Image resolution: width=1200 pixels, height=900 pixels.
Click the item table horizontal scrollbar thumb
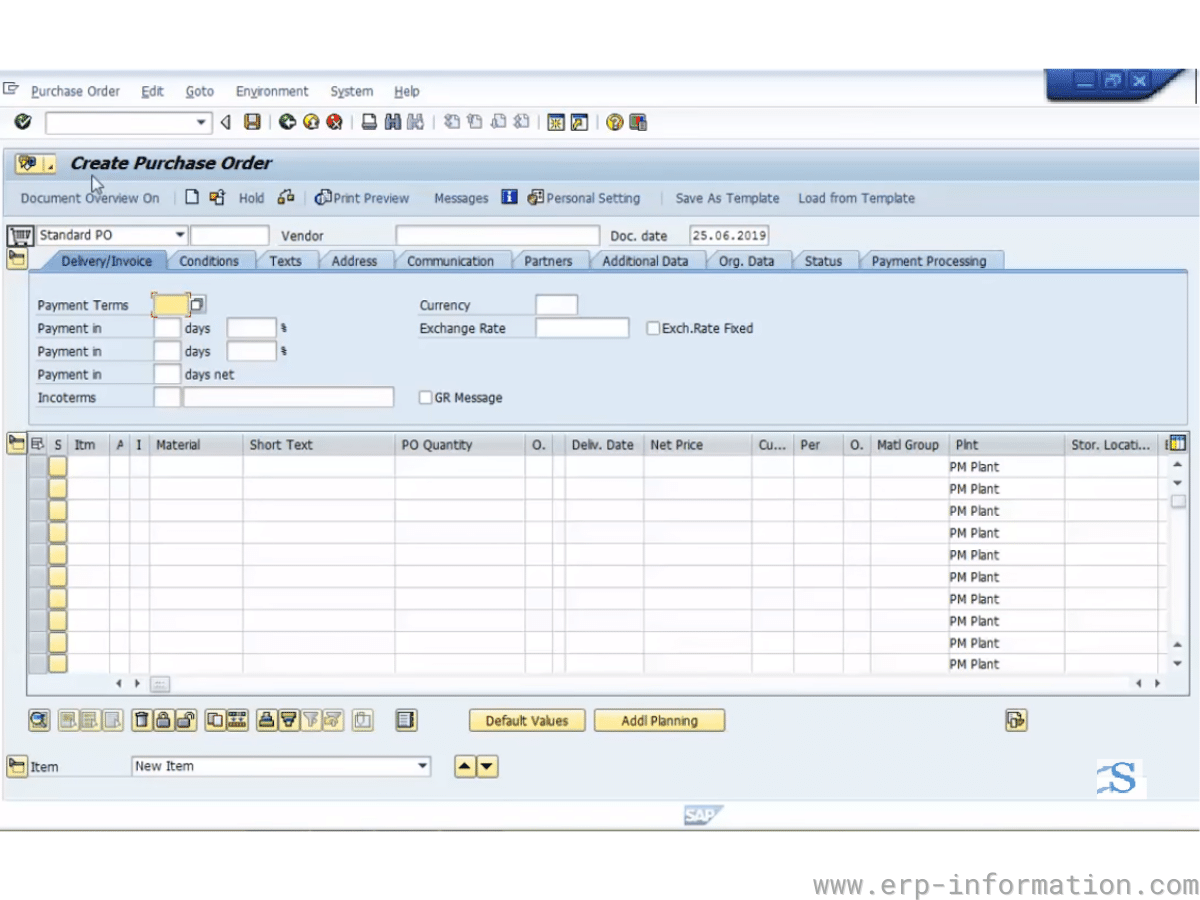(160, 684)
